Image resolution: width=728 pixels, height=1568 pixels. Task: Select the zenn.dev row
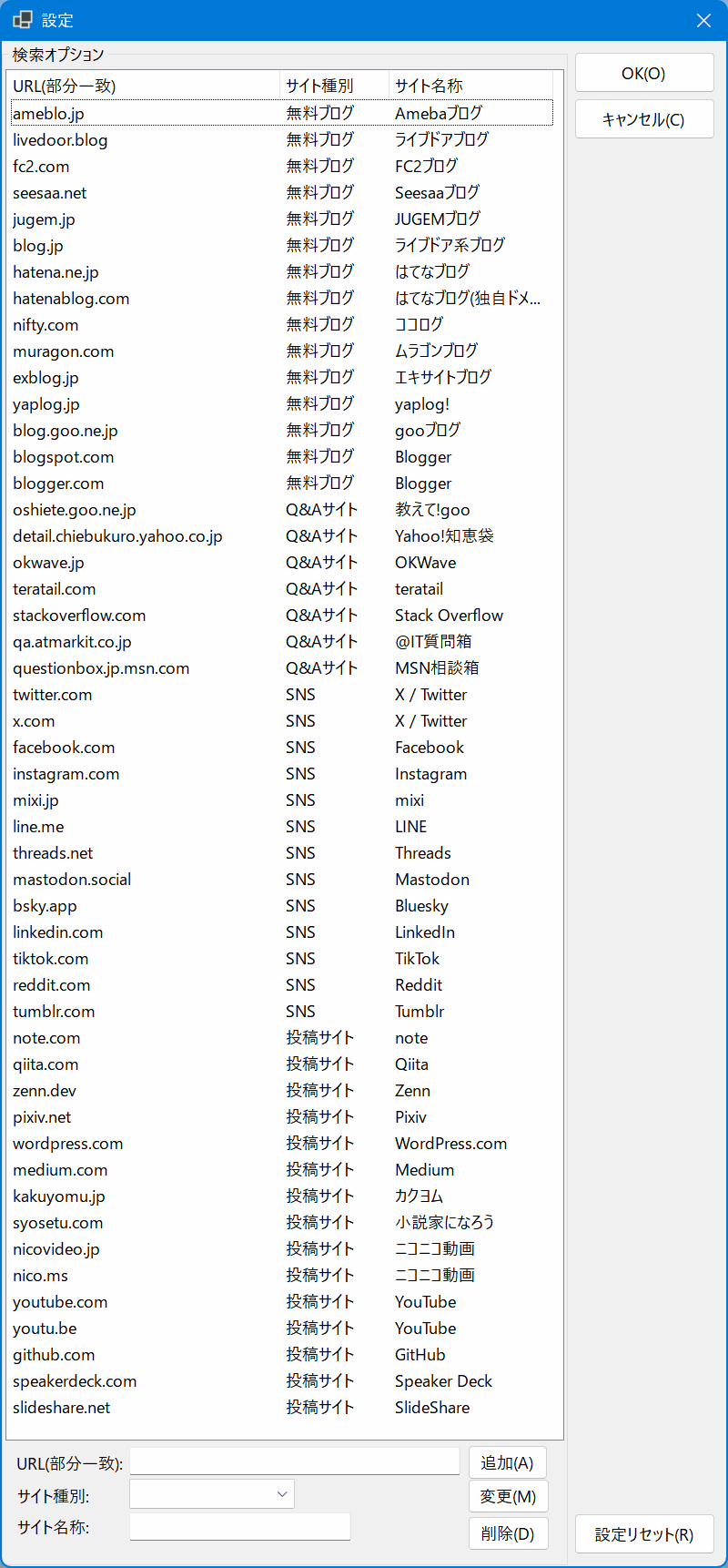tap(281, 1090)
